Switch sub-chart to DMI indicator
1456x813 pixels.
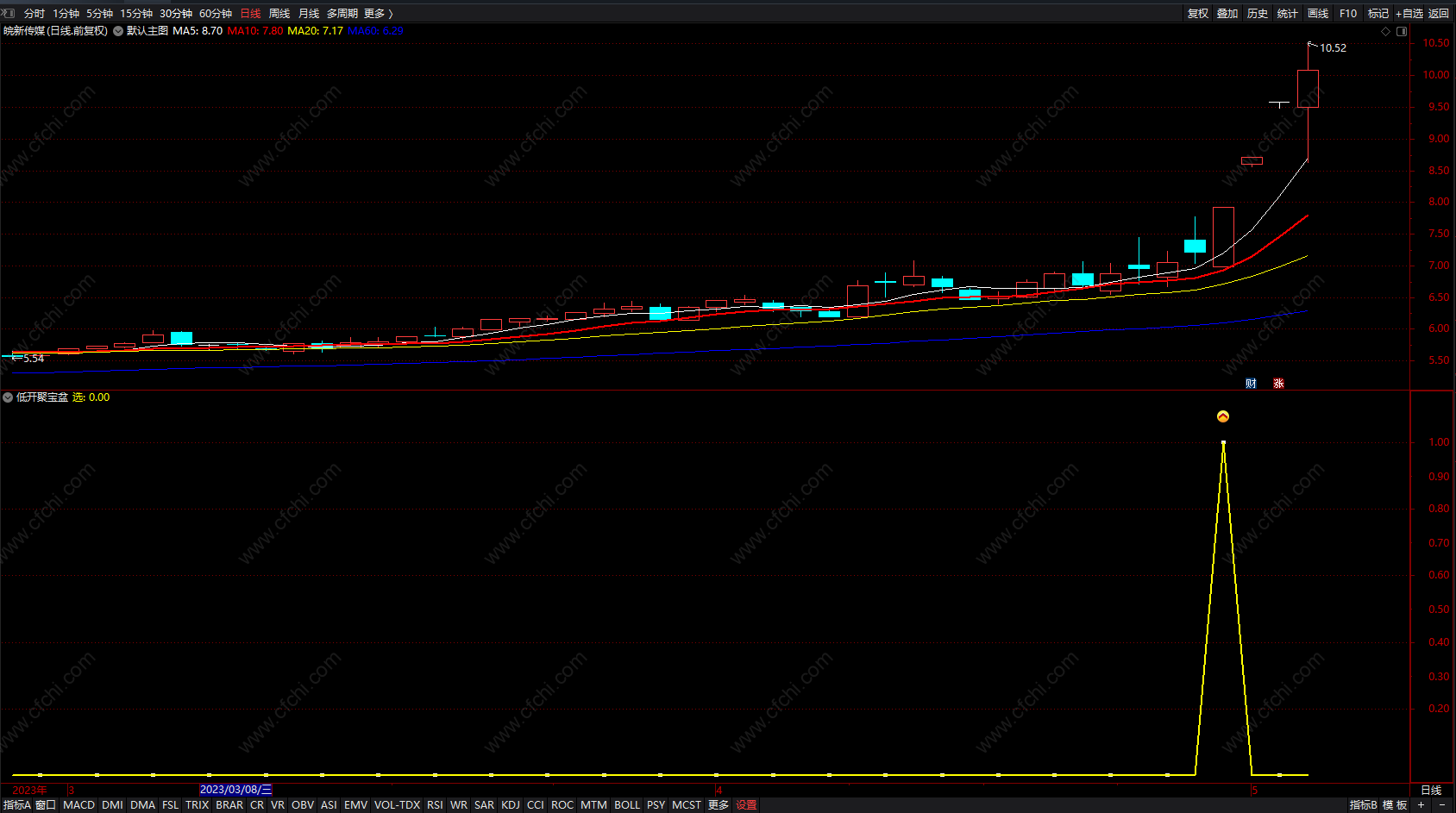pyautogui.click(x=112, y=805)
